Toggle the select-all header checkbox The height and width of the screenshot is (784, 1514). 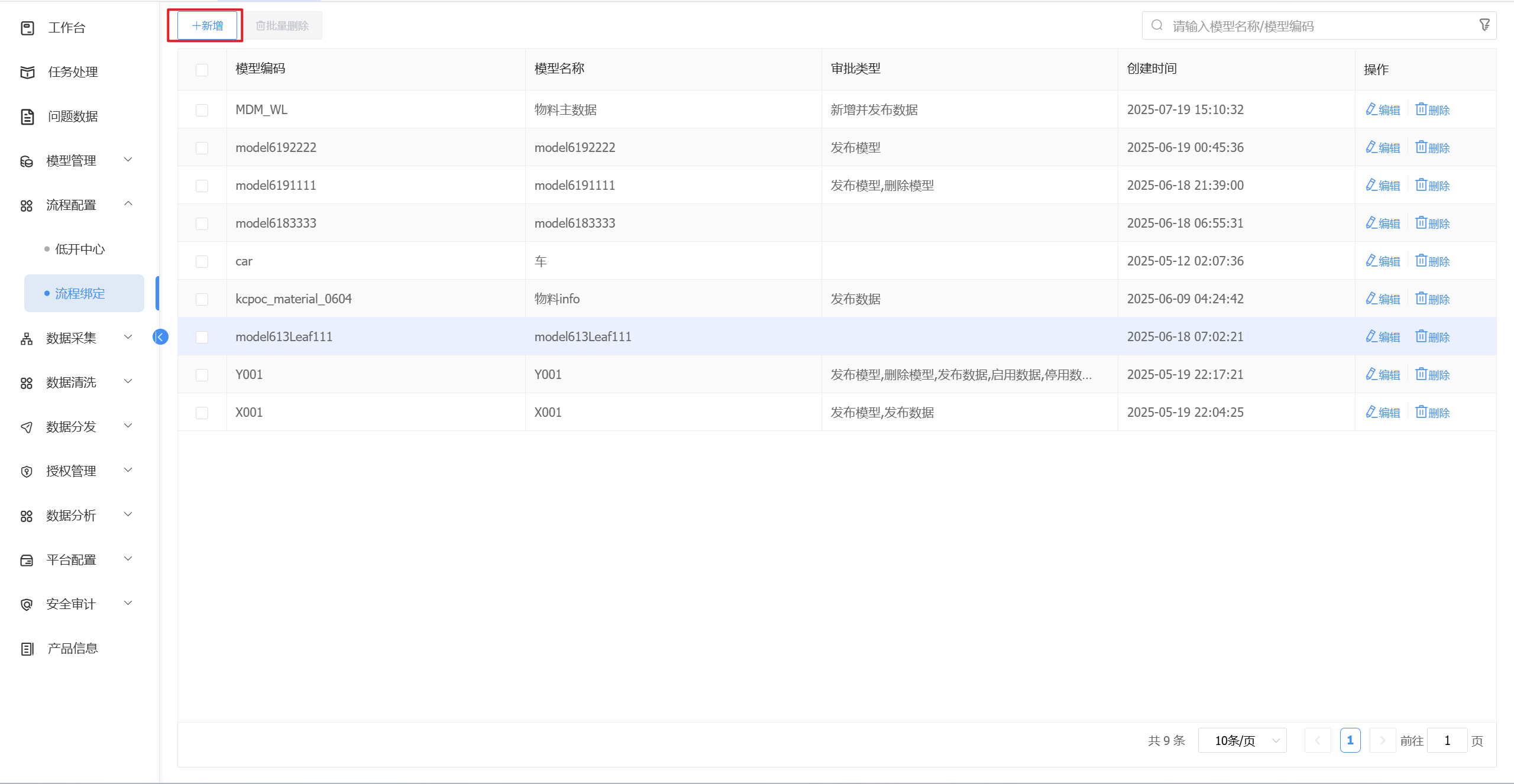pos(202,70)
